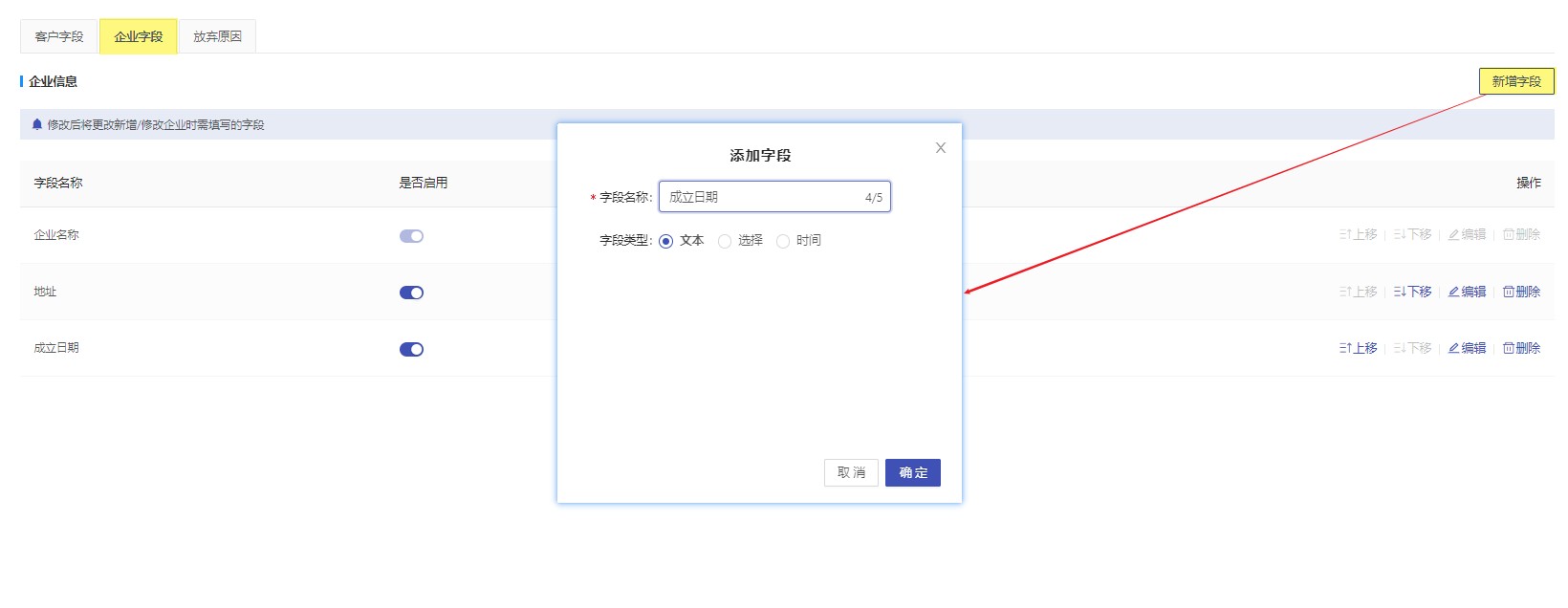
Task: Move the 成立日期 row up (上移)
Action: (x=1358, y=348)
